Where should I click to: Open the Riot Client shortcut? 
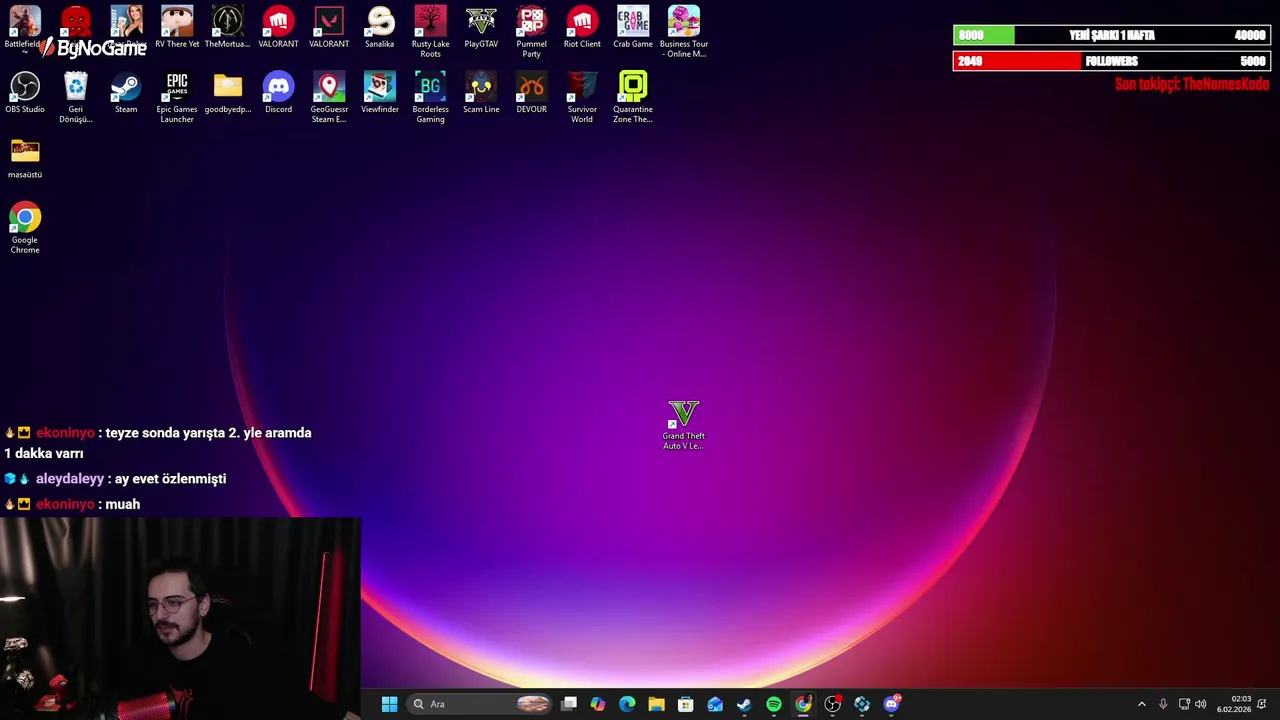pyautogui.click(x=582, y=27)
